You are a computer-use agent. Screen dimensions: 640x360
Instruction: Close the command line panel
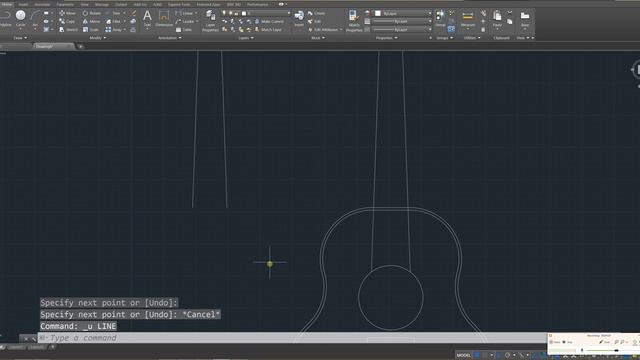tap(25, 338)
